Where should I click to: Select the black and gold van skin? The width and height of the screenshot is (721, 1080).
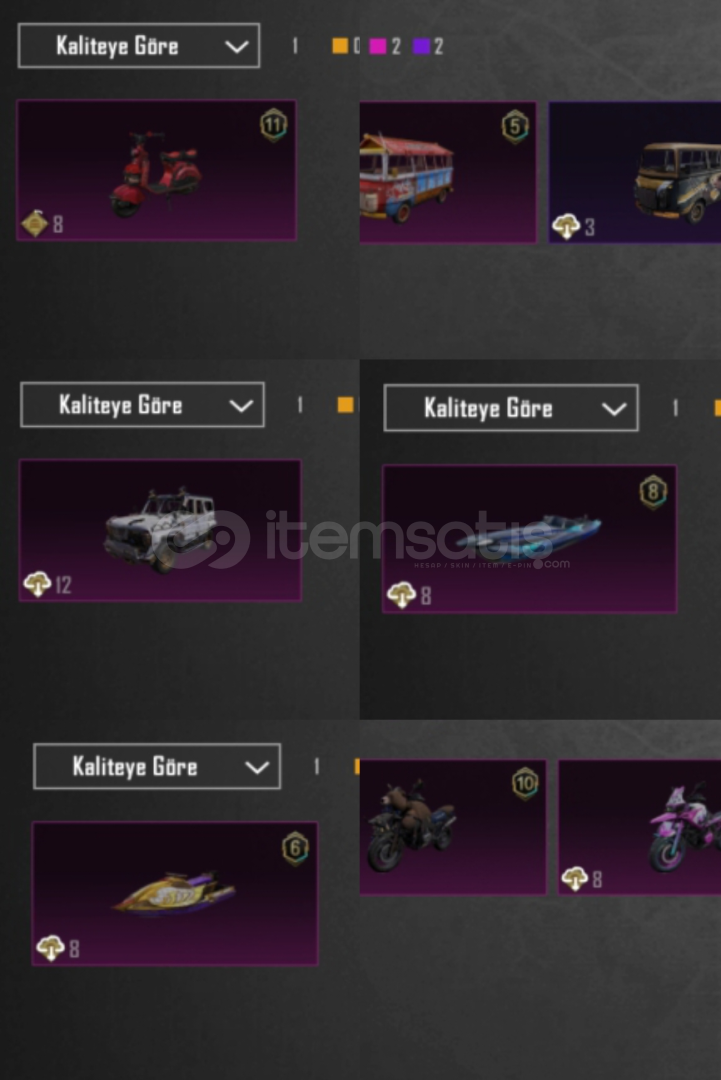tap(635, 172)
